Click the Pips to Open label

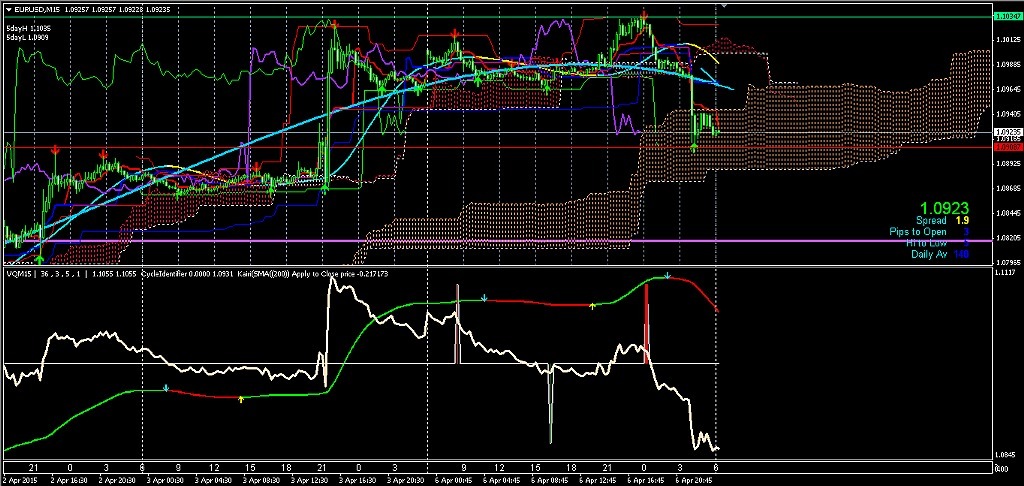coord(918,232)
